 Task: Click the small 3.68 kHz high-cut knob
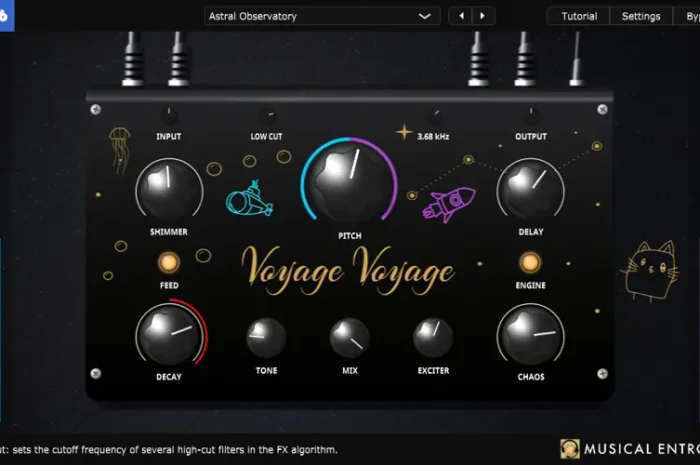pos(433,116)
